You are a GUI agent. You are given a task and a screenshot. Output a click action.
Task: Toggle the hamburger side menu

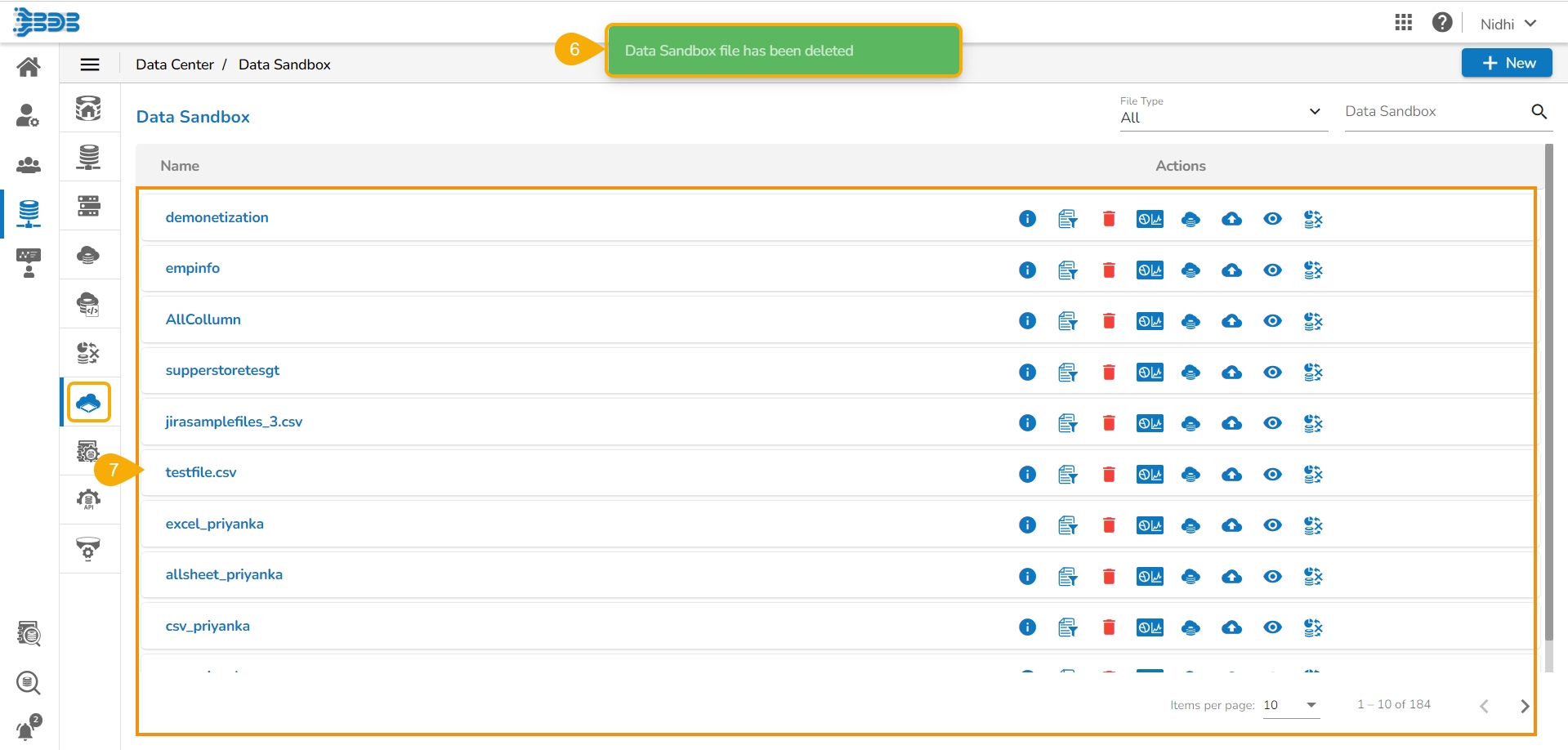coord(90,65)
